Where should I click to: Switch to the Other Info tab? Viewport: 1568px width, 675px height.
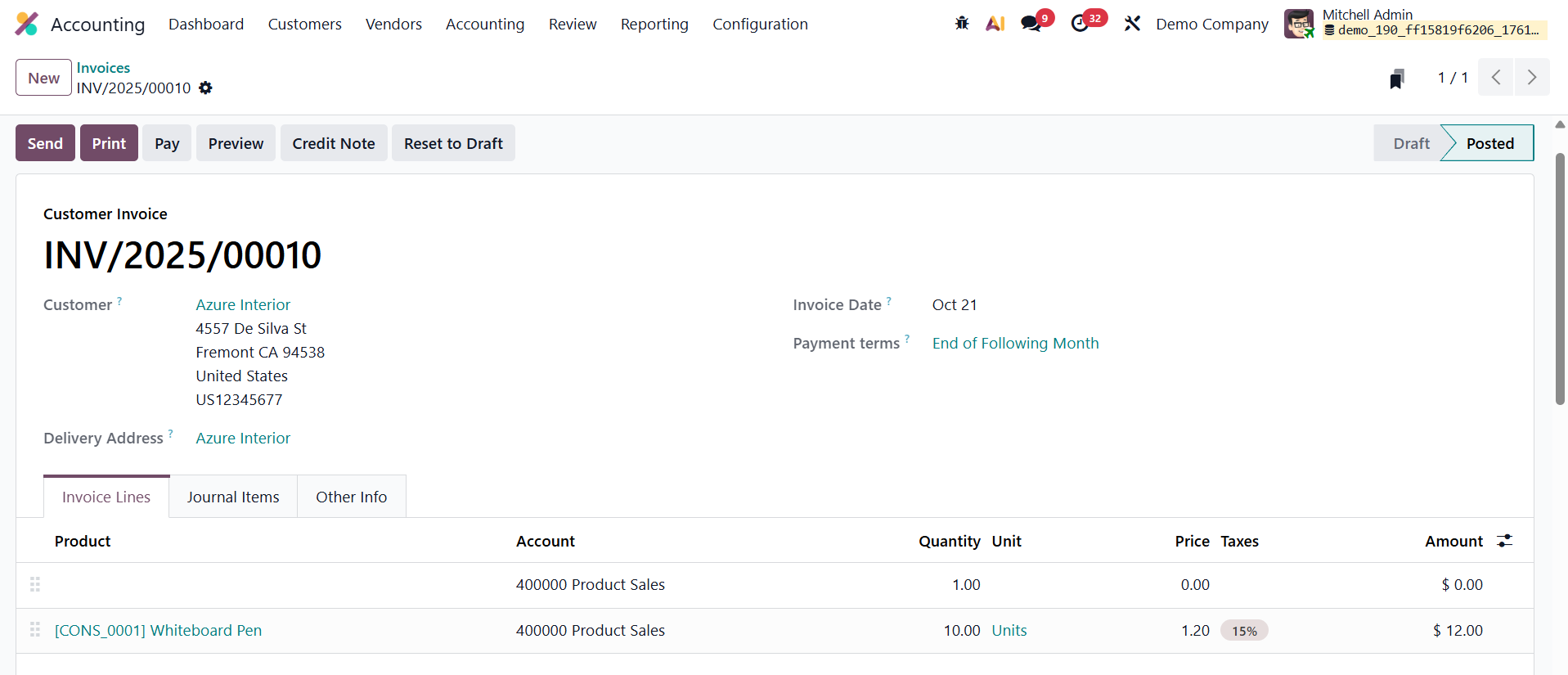click(351, 497)
